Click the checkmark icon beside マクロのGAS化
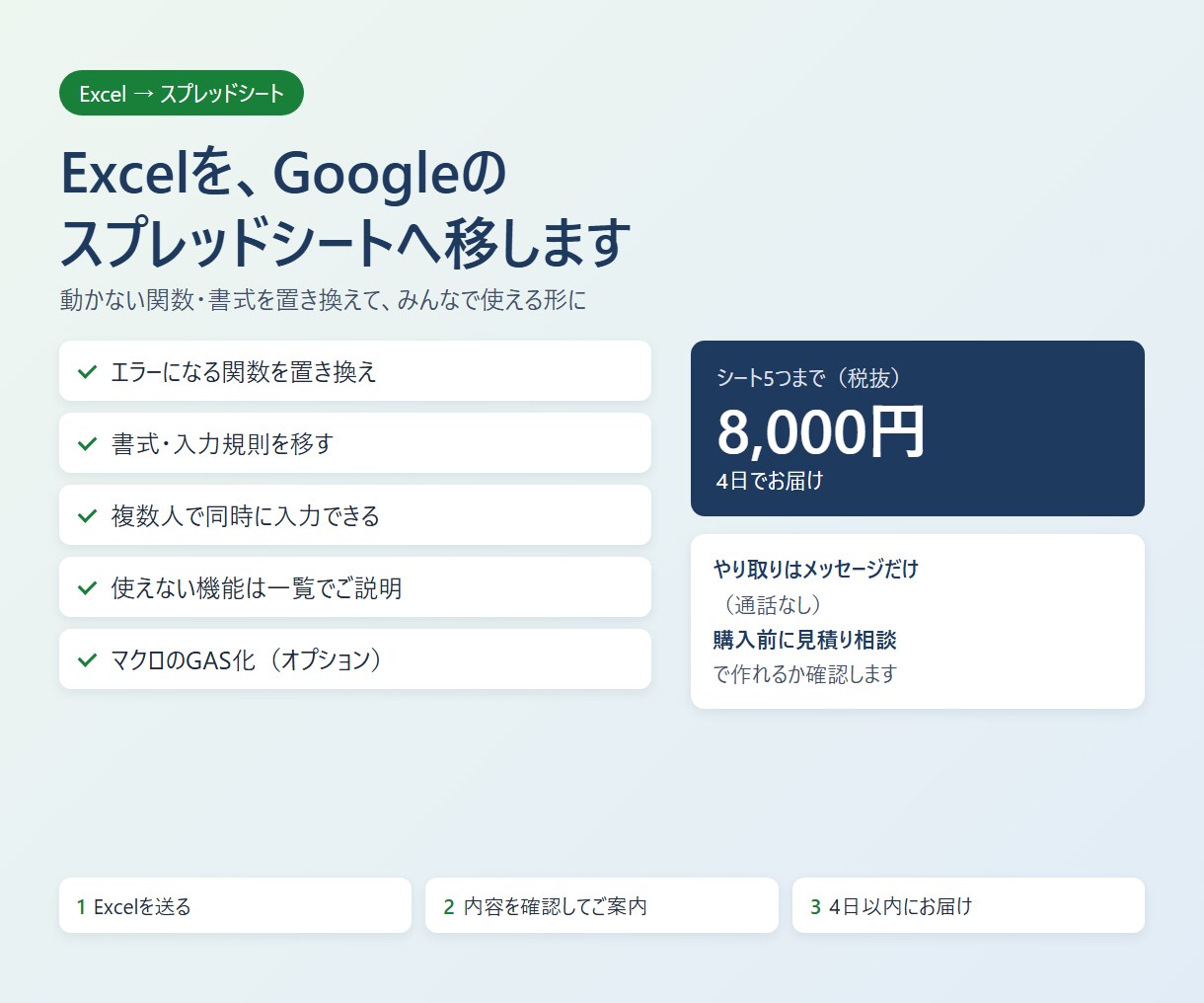The width and height of the screenshot is (1204, 1003). pyautogui.click(x=88, y=660)
